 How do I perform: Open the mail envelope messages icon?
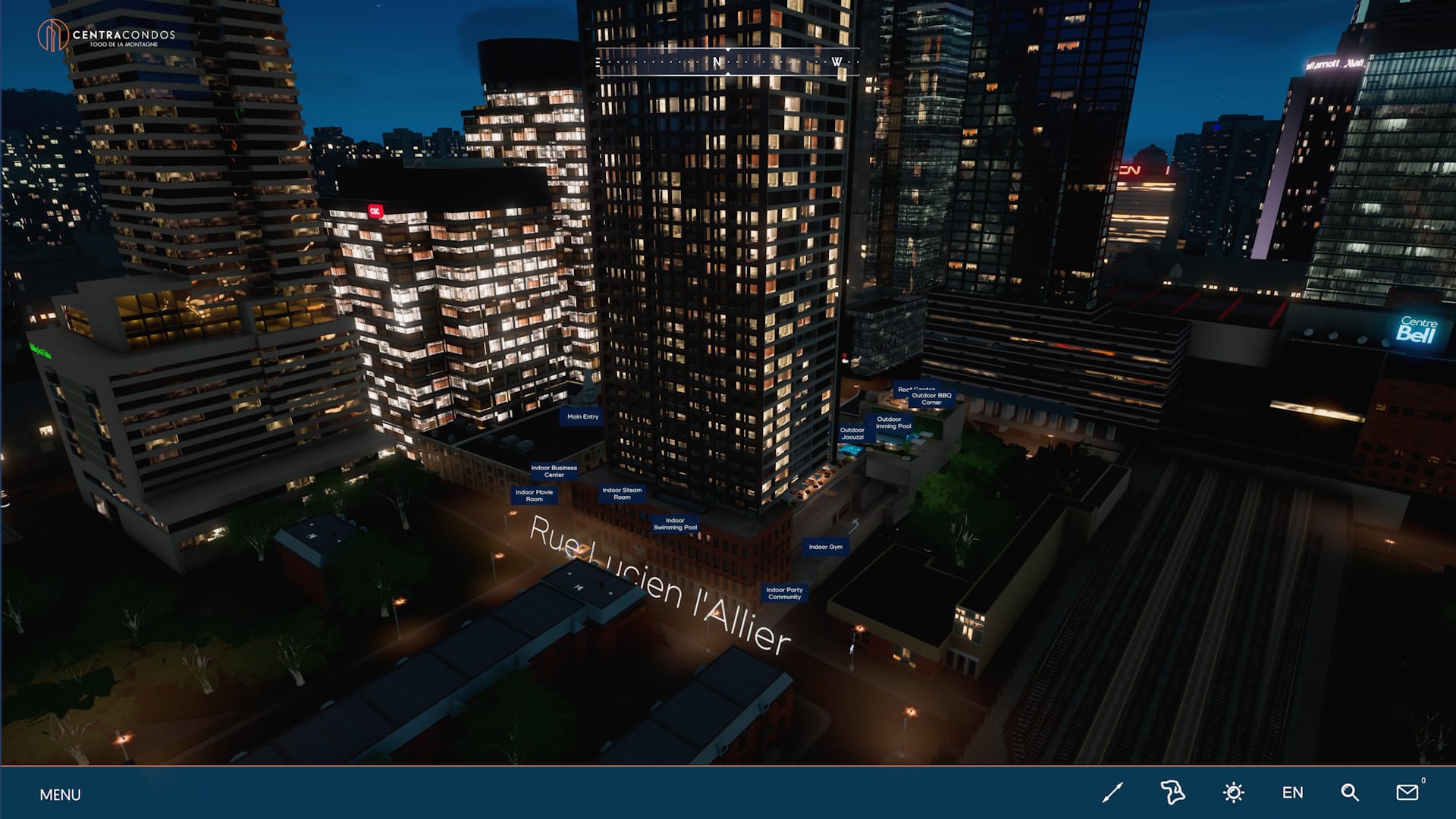pyautogui.click(x=1407, y=792)
